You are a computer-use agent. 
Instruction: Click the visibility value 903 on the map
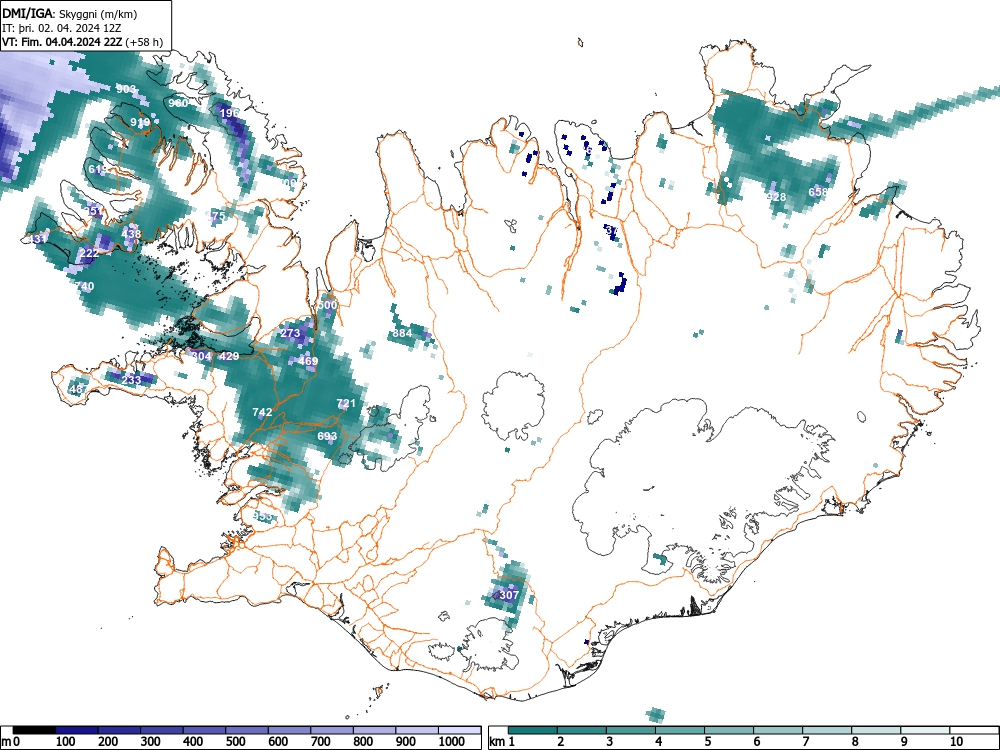coord(126,89)
